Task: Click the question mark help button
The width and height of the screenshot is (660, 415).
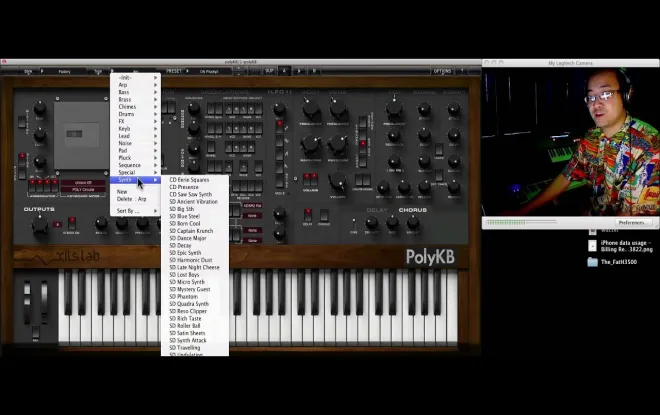Action: (x=462, y=71)
